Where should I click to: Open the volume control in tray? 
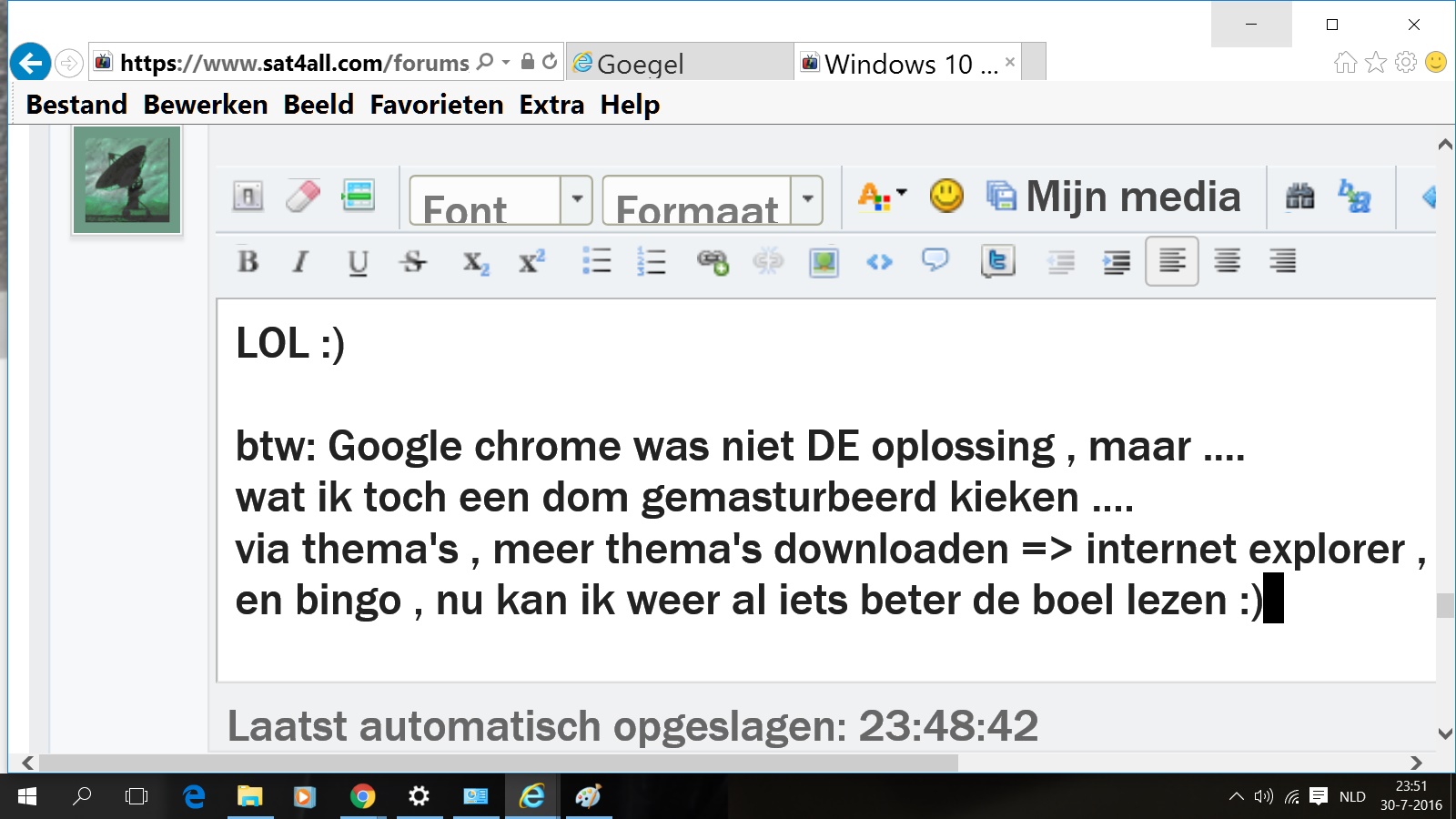pyautogui.click(x=1263, y=797)
